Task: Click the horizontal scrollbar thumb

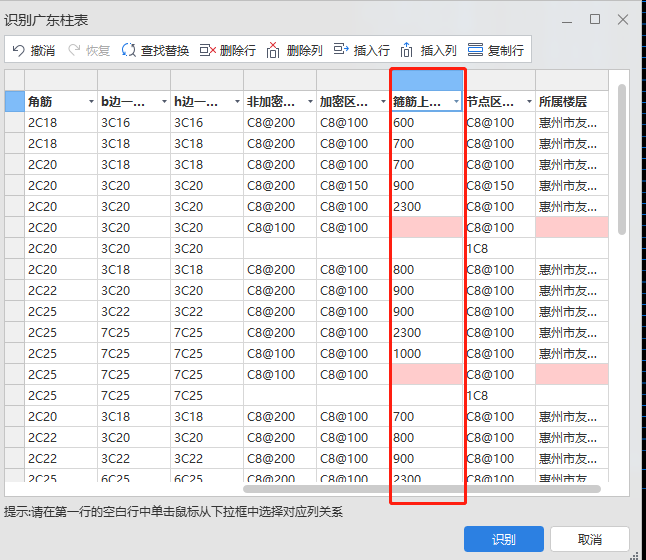Action: click(422, 489)
